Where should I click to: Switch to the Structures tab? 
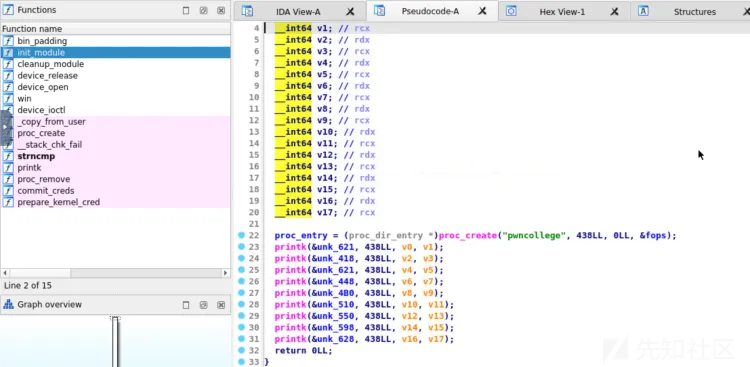pyautogui.click(x=695, y=11)
